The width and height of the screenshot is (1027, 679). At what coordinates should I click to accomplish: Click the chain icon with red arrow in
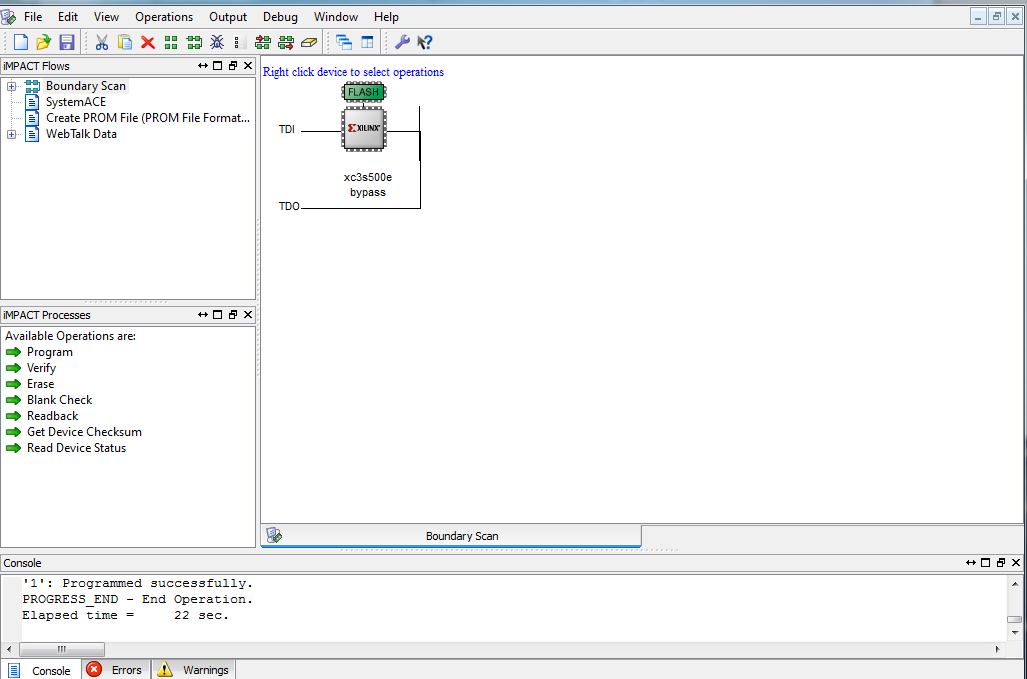[x=263, y=43]
